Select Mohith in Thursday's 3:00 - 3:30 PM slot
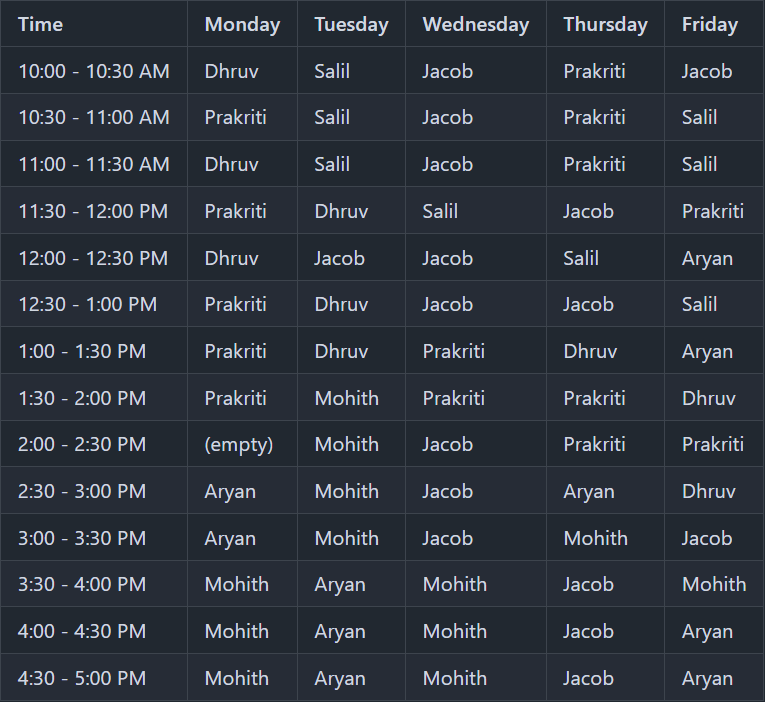The image size is (765, 702). [x=595, y=538]
